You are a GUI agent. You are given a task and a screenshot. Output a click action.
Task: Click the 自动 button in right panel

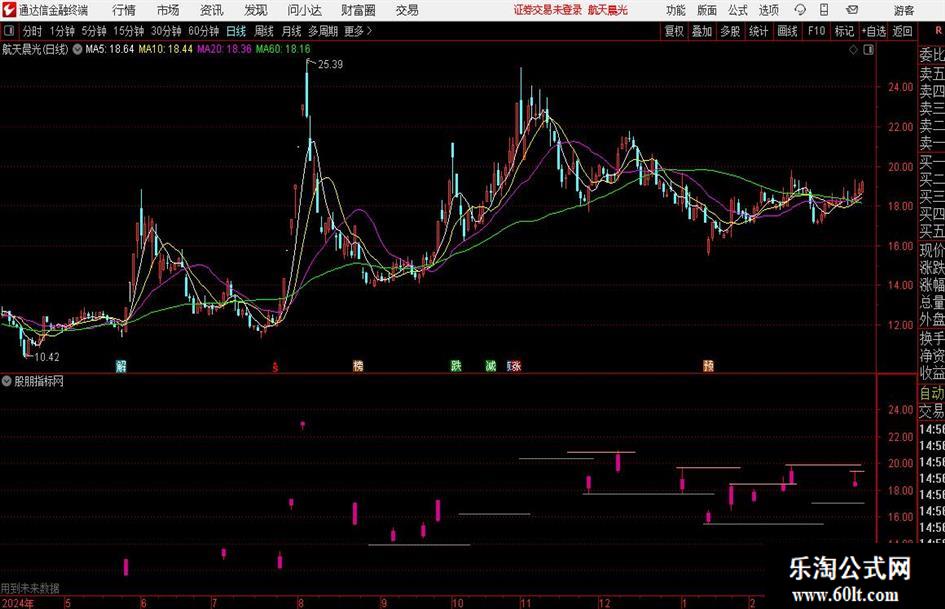pos(932,393)
